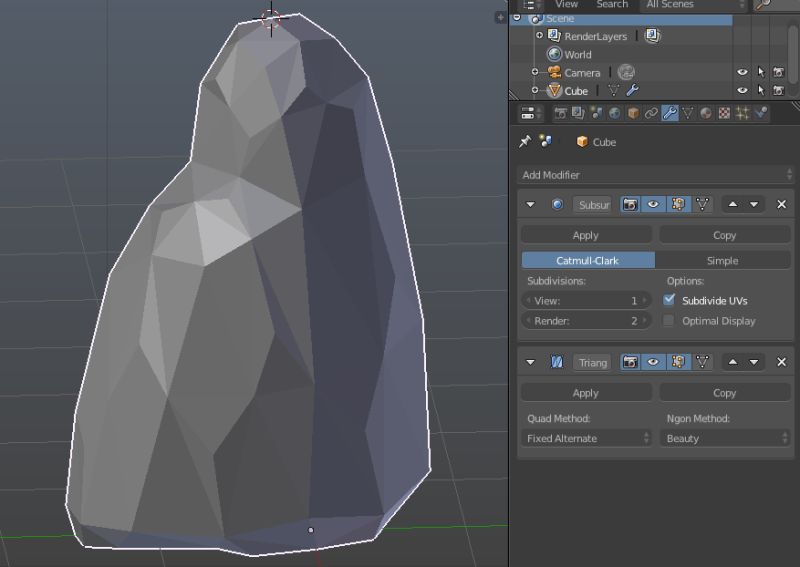Collapse the Subsurf modifier panel

pyautogui.click(x=531, y=205)
